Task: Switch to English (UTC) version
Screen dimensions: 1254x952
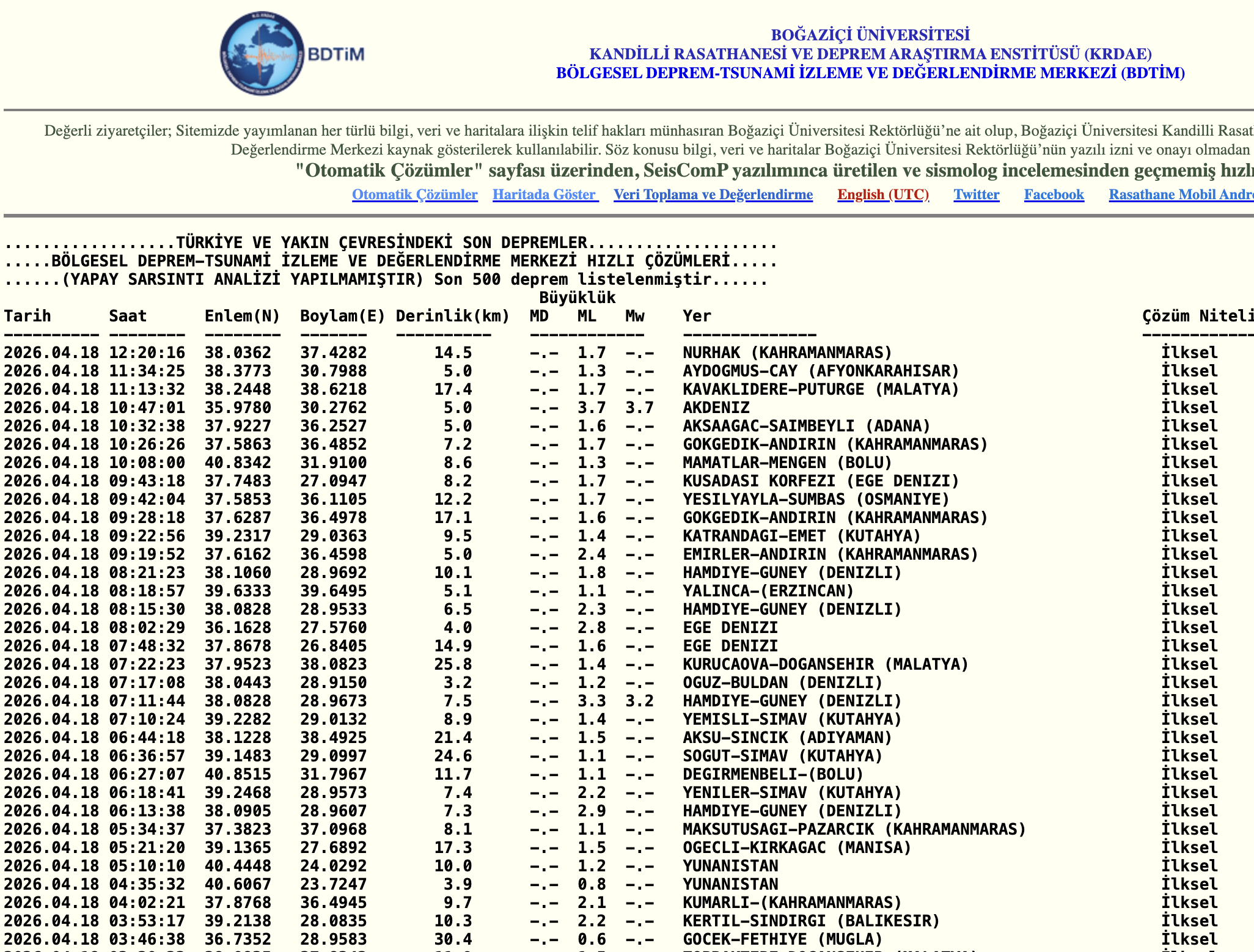Action: (882, 194)
